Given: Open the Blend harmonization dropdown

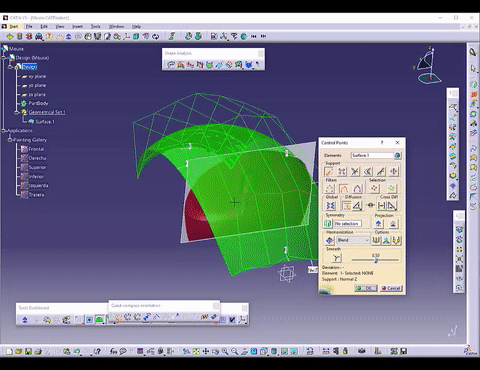Looking at the screenshot, I should coord(353,240).
